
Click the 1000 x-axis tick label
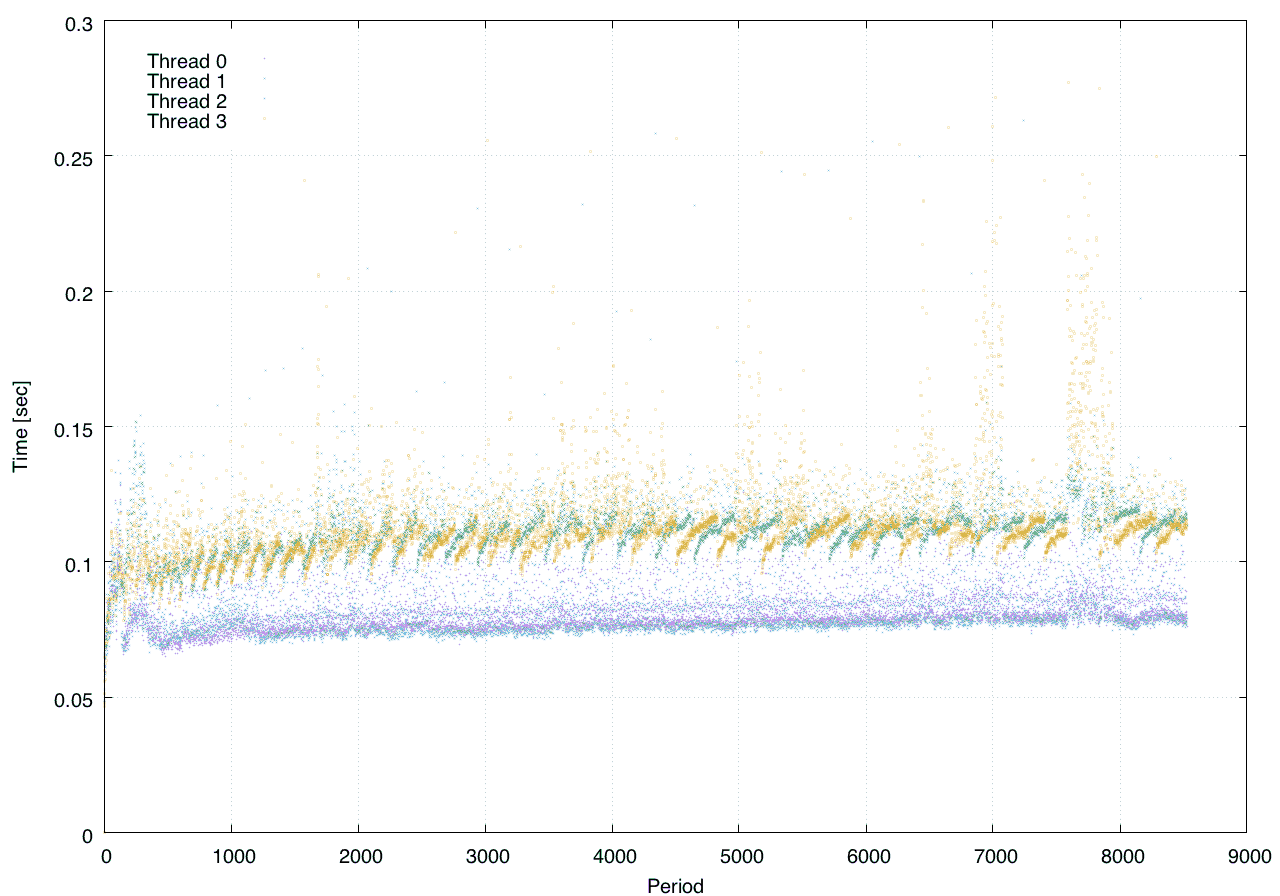point(231,856)
